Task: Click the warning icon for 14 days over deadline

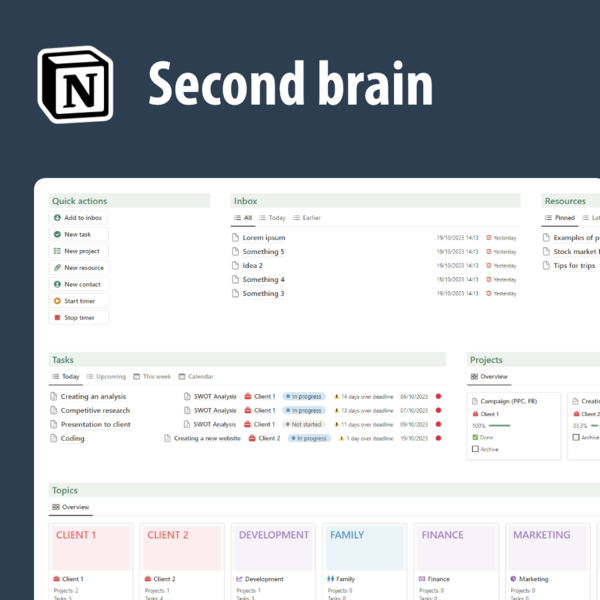Action: tap(336, 396)
